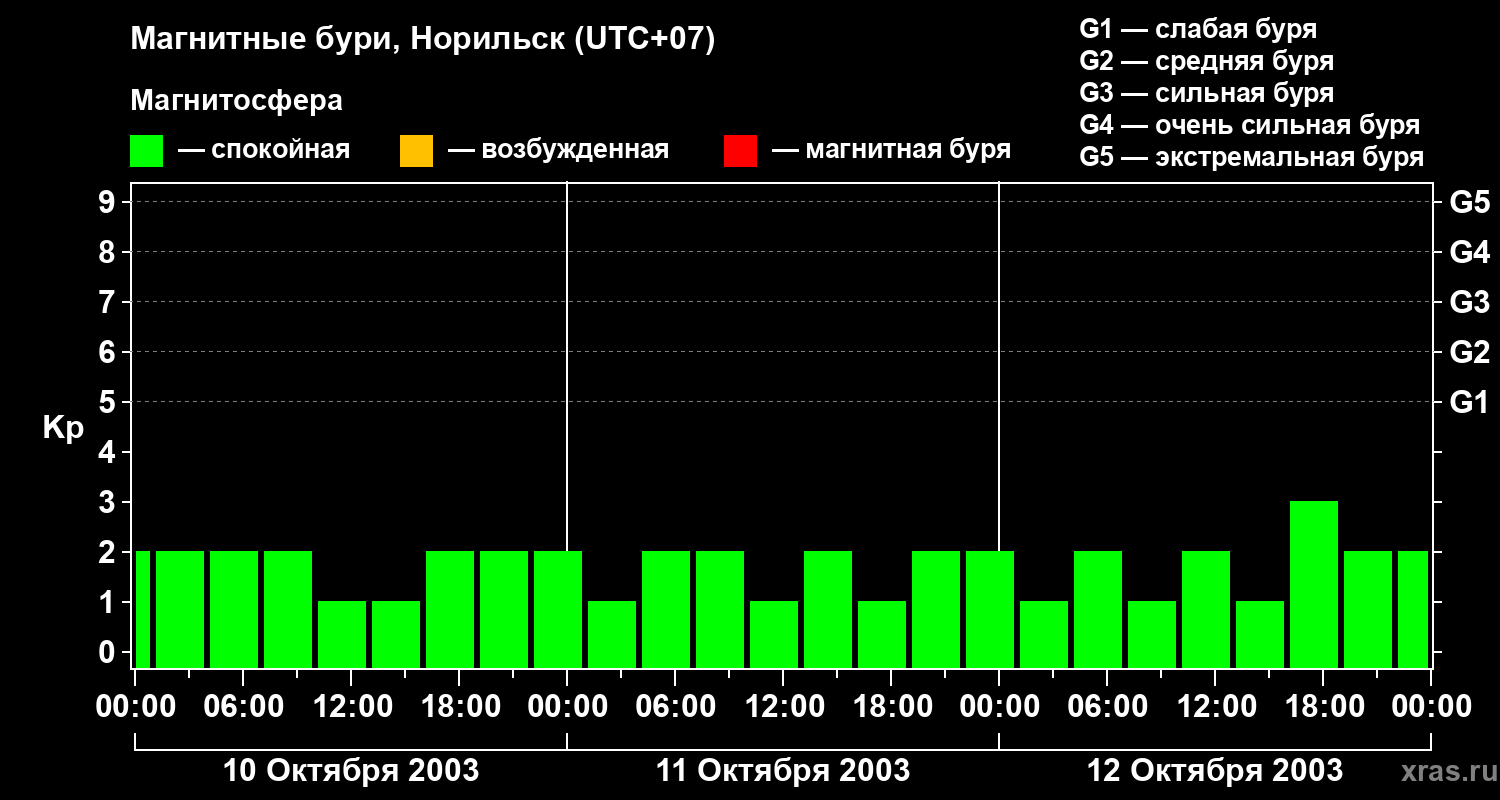The image size is (1500, 800).
Task: Click the "— возбужденная" legend label
Action: (558, 150)
